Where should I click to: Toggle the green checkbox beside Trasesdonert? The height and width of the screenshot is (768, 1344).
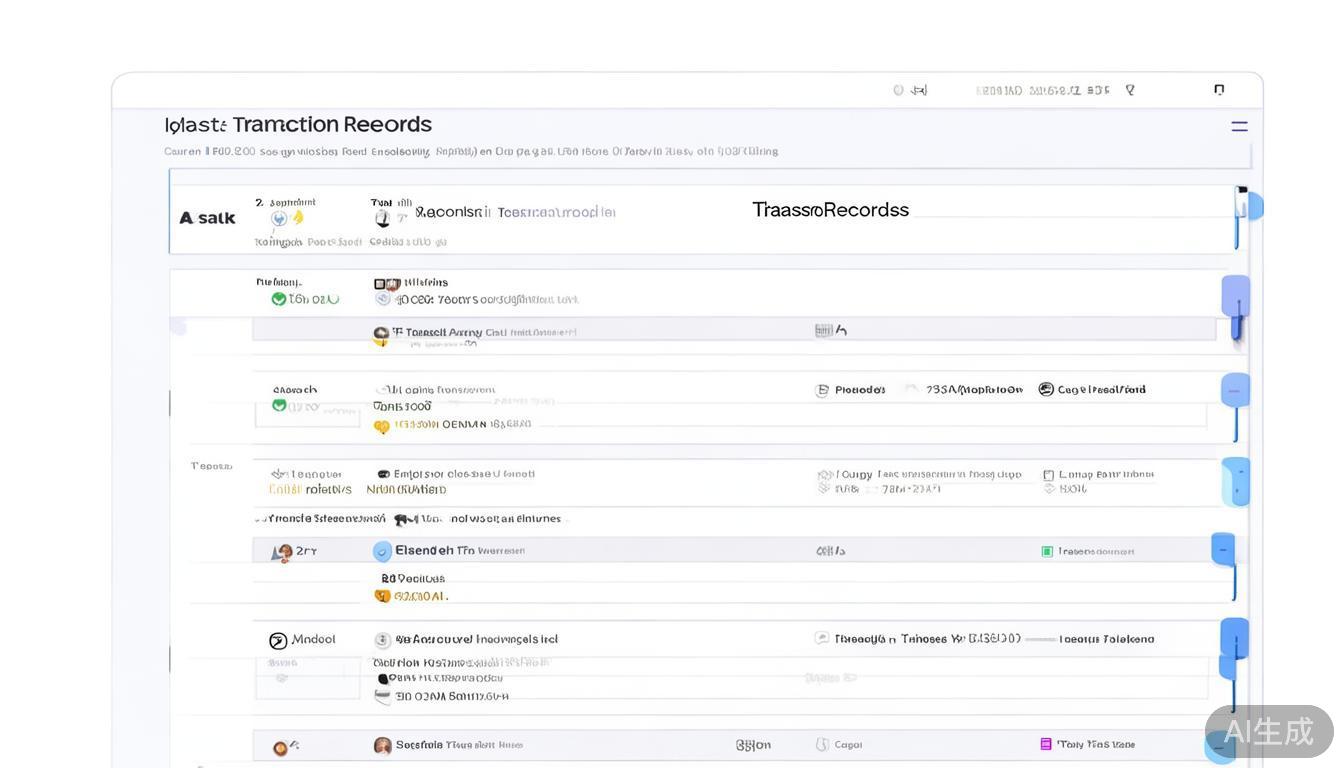tap(1047, 551)
